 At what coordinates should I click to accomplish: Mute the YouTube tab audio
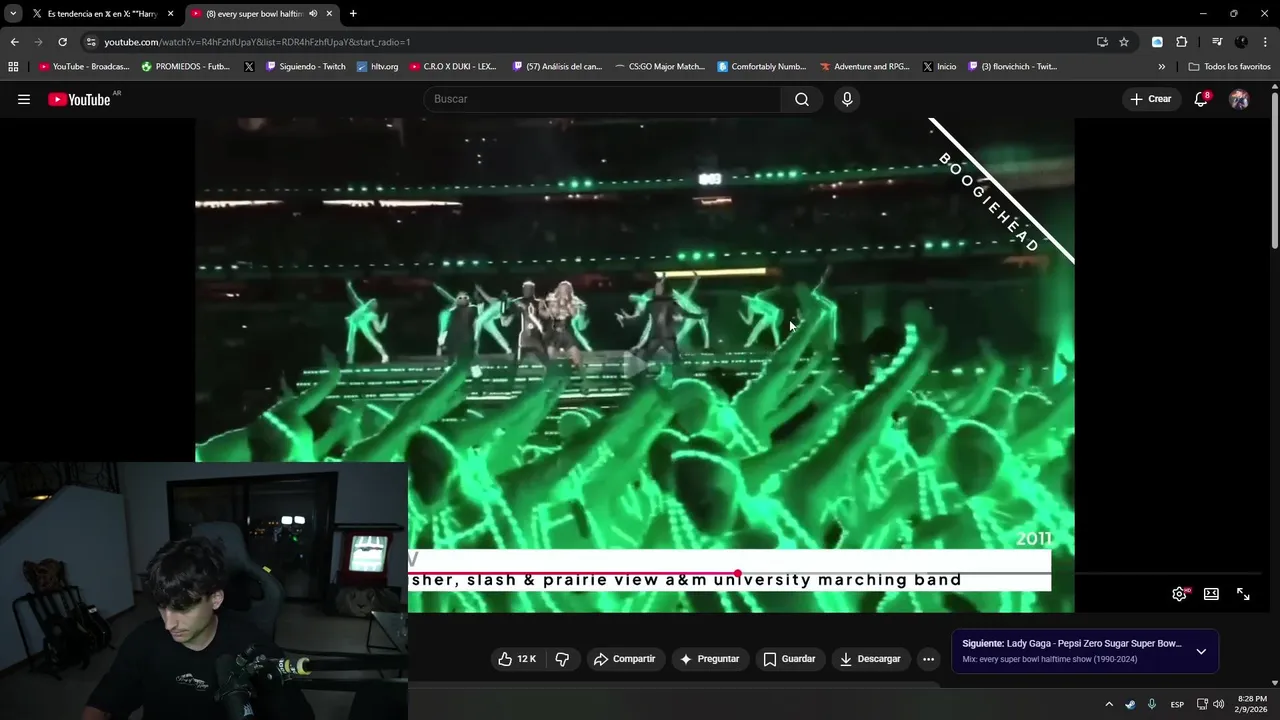313,14
